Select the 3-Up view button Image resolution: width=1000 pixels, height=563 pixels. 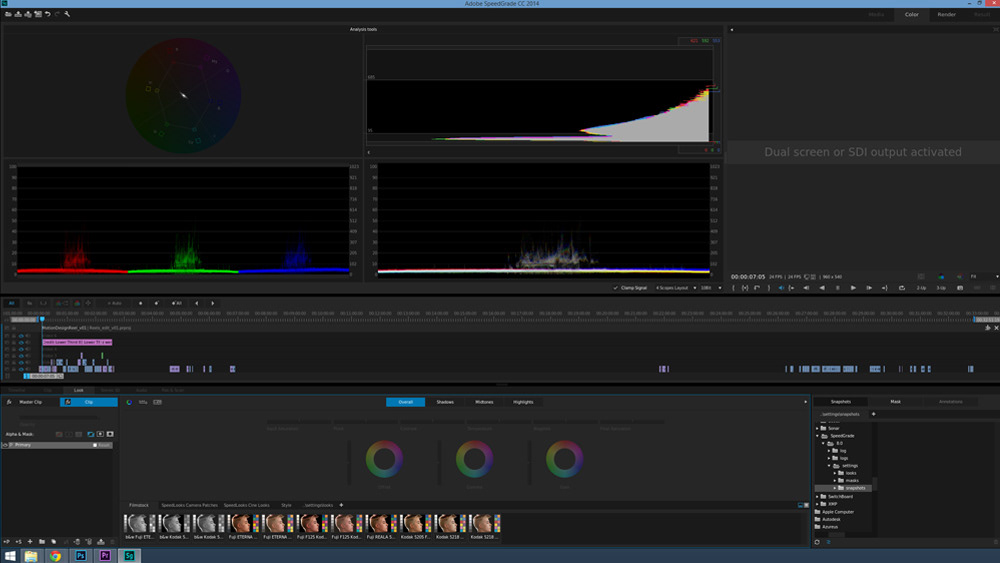click(x=941, y=288)
